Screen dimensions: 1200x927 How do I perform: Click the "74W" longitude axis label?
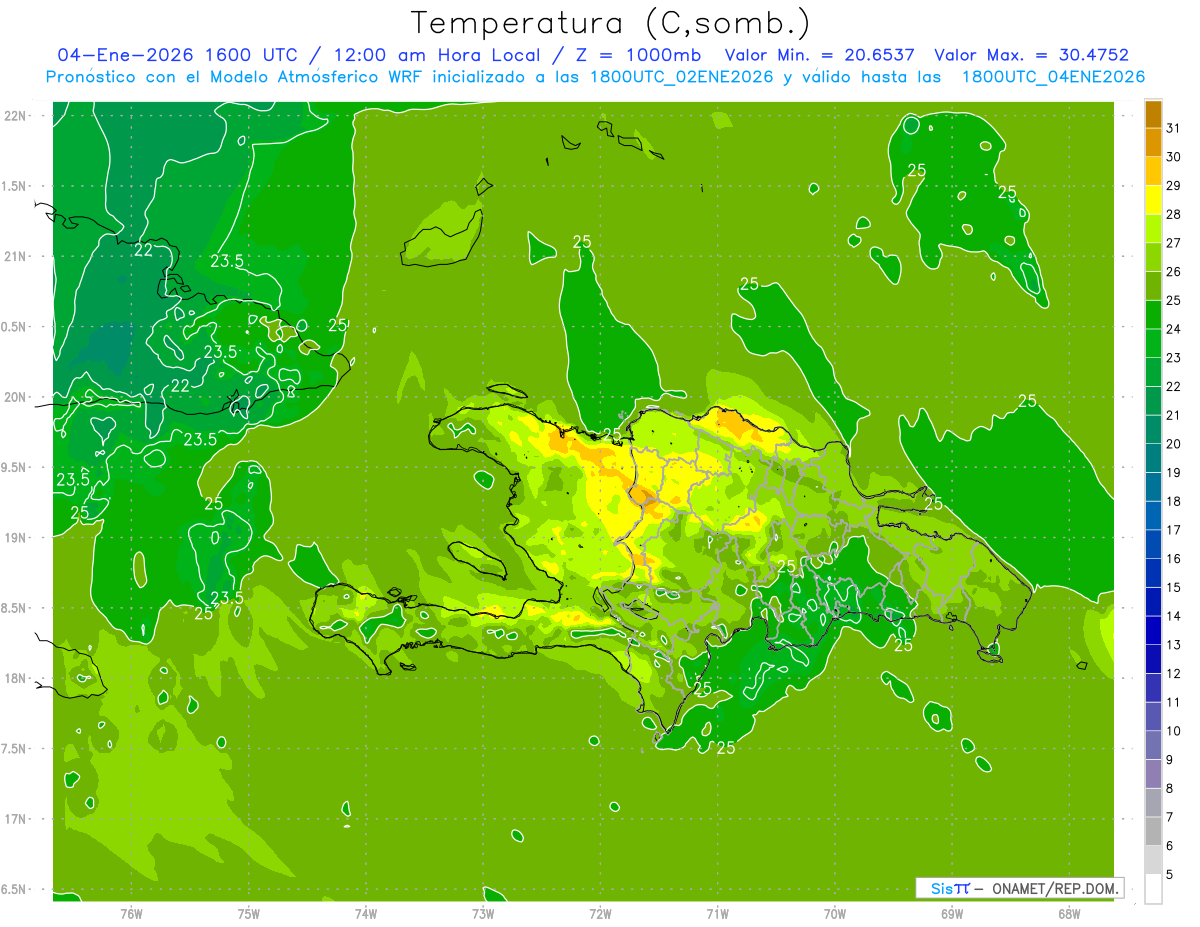(x=366, y=913)
